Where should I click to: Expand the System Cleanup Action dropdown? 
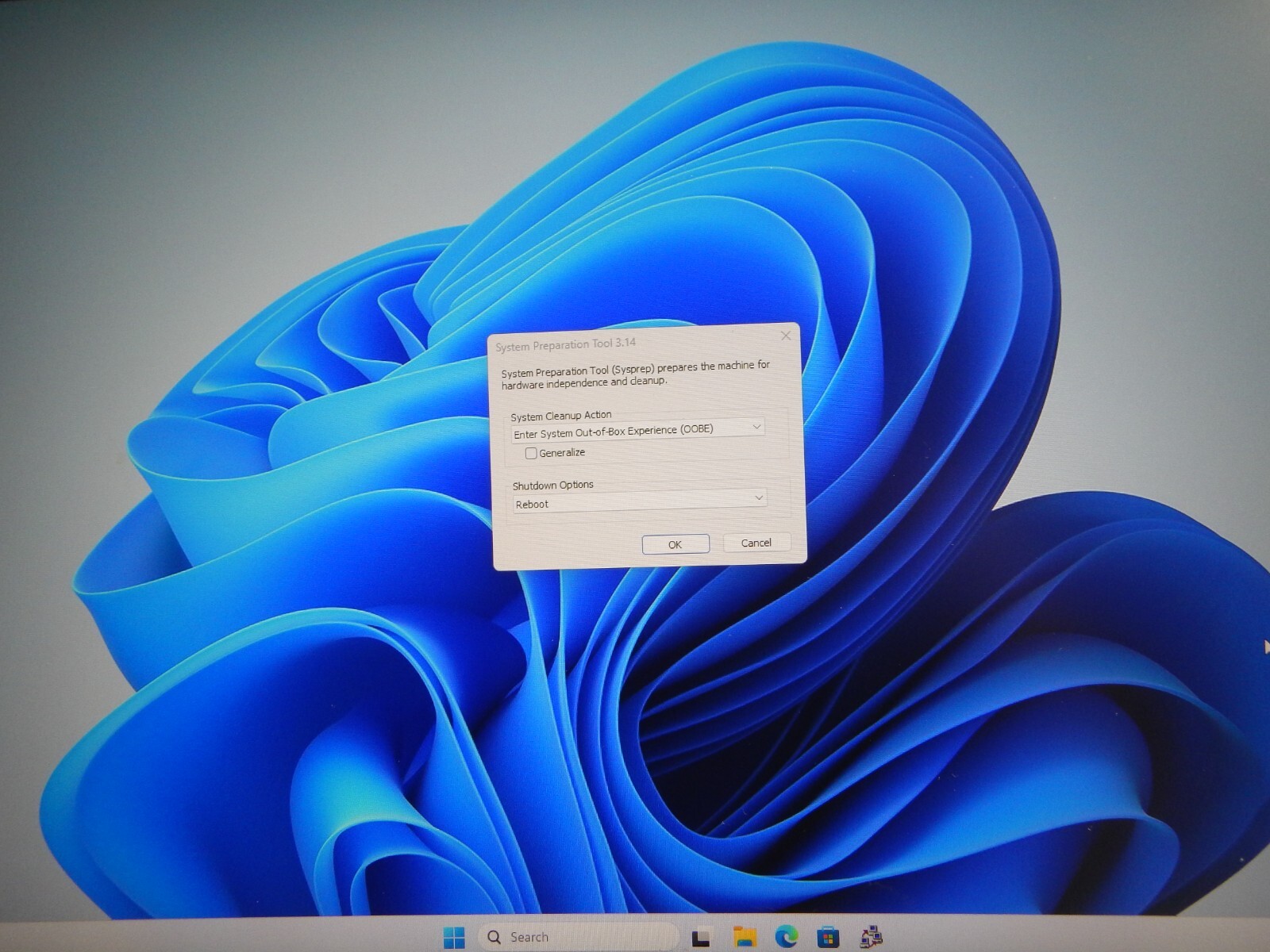[638, 430]
